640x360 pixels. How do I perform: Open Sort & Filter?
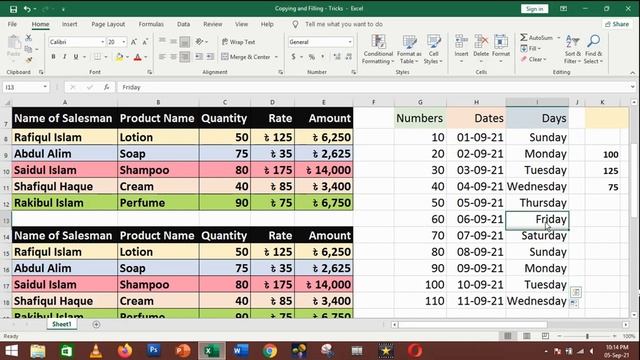573,49
